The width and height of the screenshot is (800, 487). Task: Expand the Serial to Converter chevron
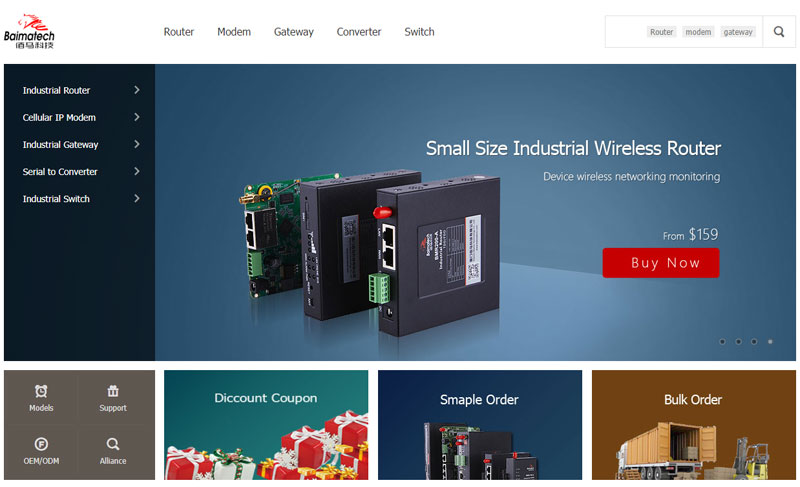tap(137, 171)
